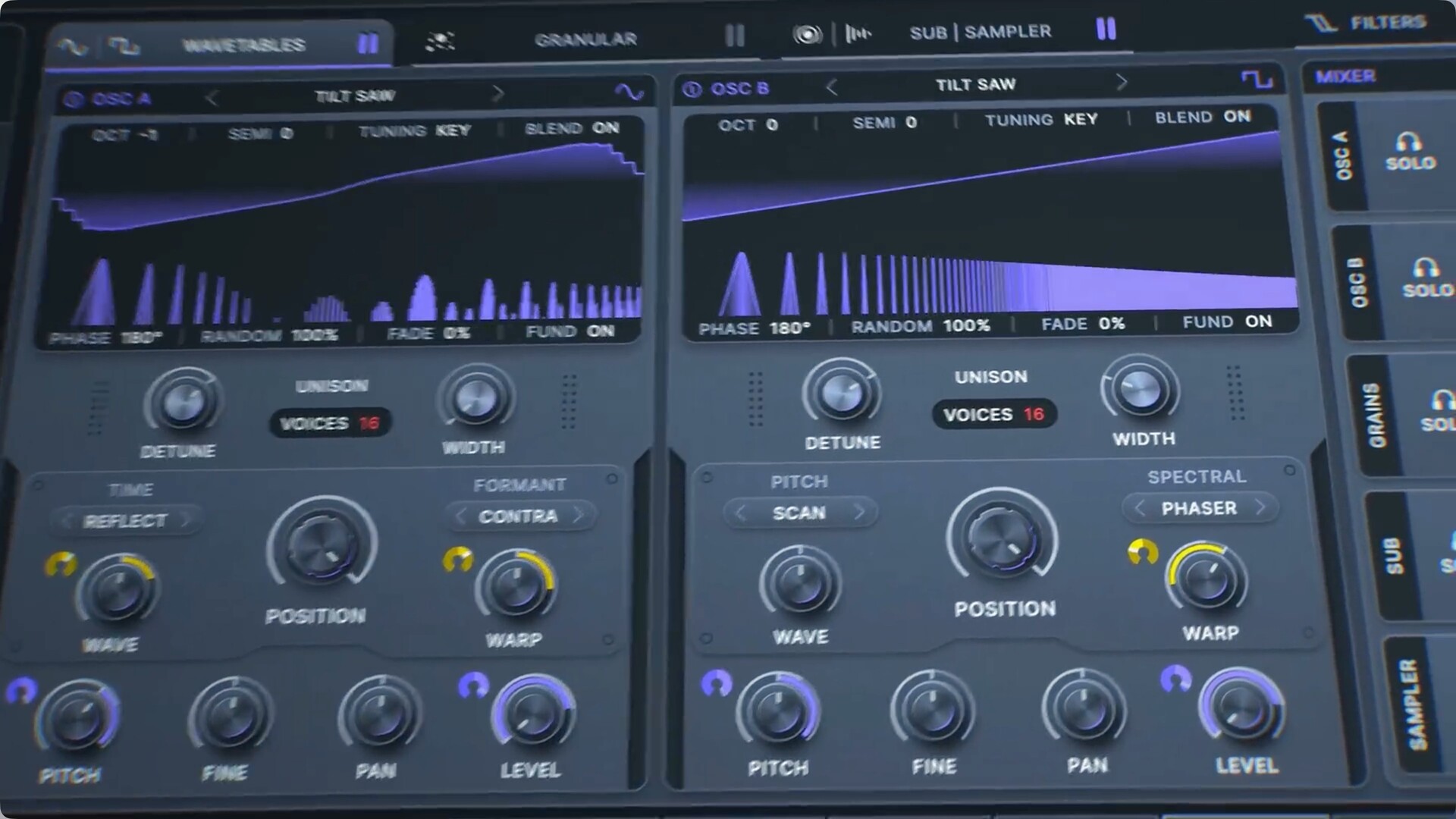
Task: Toggle the OSC B power button
Action: click(x=692, y=89)
